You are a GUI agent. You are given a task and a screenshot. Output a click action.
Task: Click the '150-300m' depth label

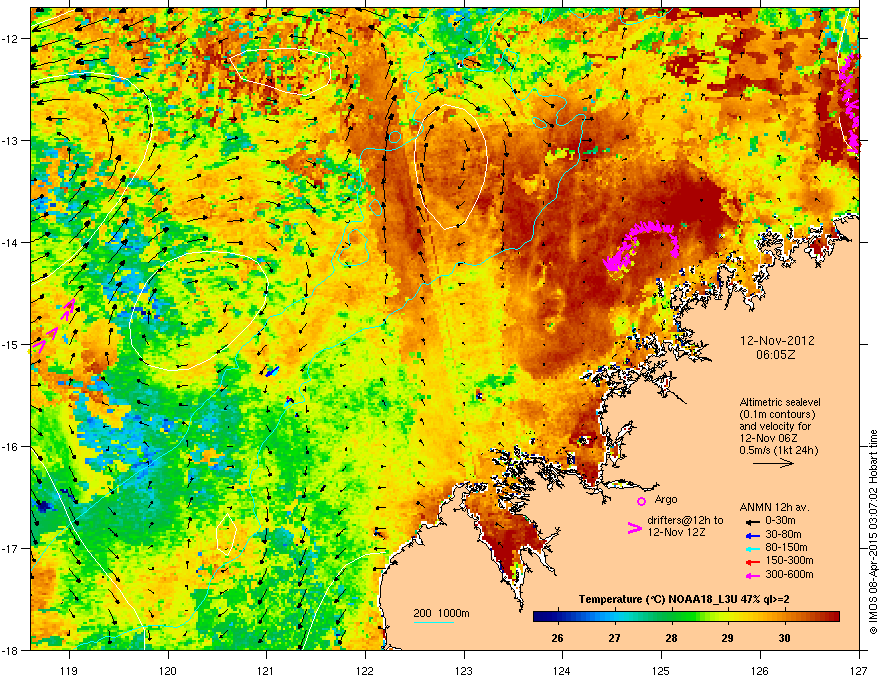[x=789, y=560]
